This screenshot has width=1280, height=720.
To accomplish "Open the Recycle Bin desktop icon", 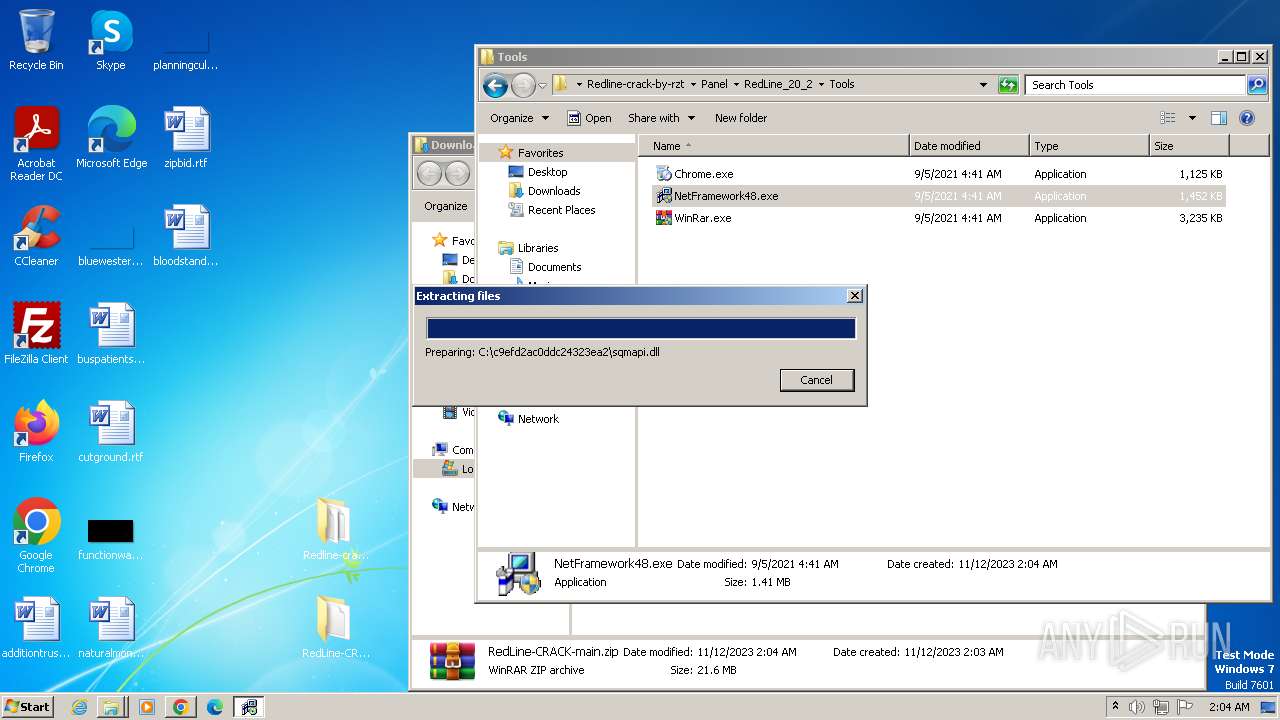I will pyautogui.click(x=36, y=40).
